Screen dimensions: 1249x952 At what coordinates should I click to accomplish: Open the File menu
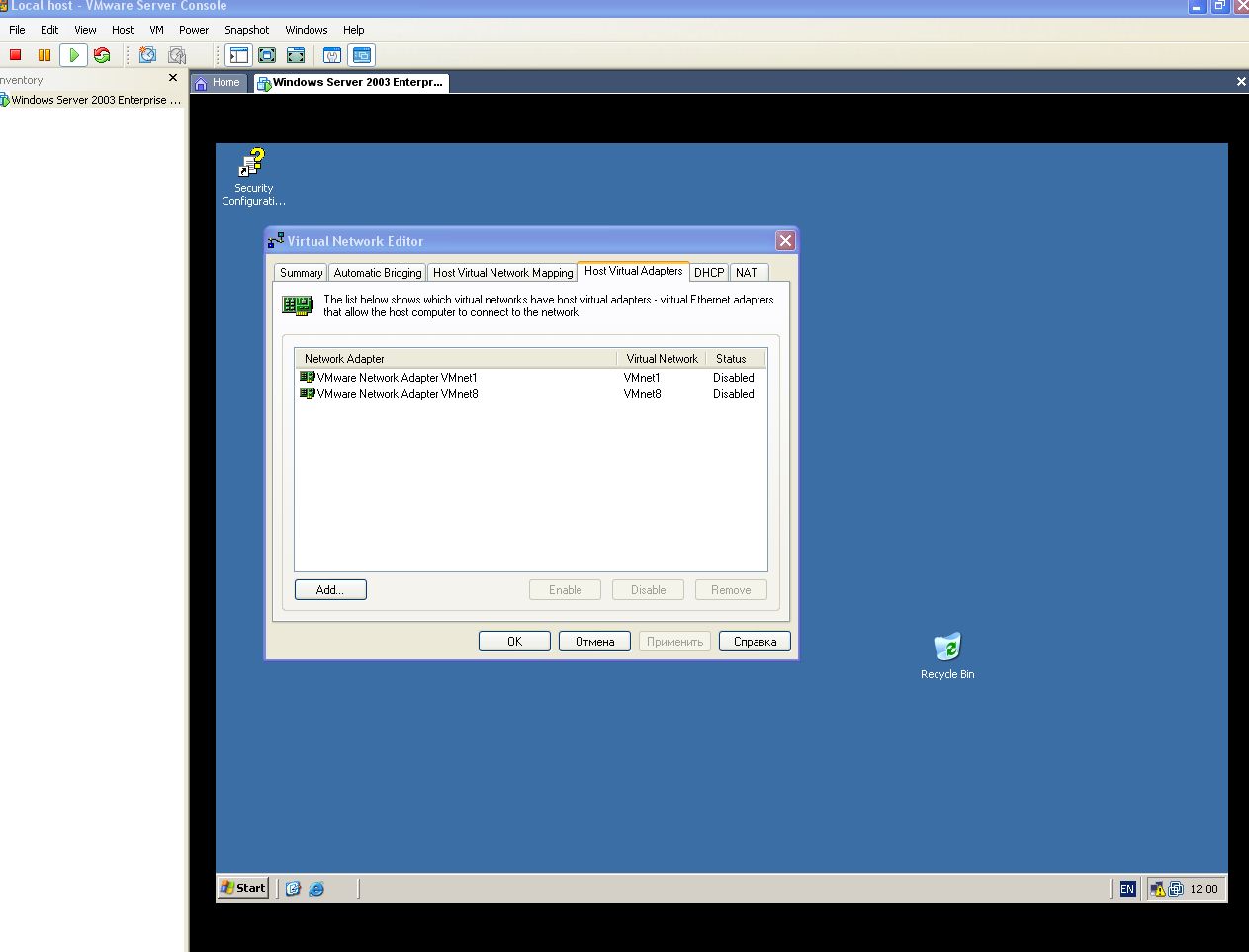click(17, 30)
